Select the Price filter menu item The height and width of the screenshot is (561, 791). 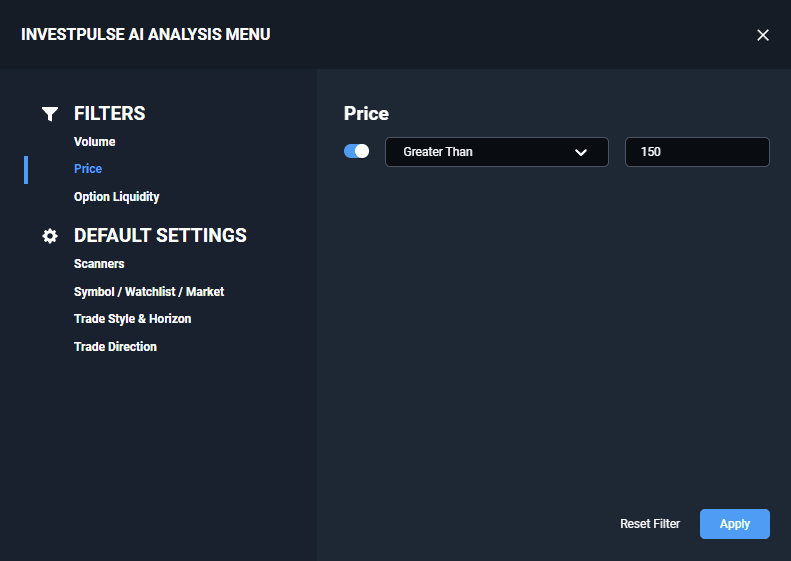[x=88, y=169]
